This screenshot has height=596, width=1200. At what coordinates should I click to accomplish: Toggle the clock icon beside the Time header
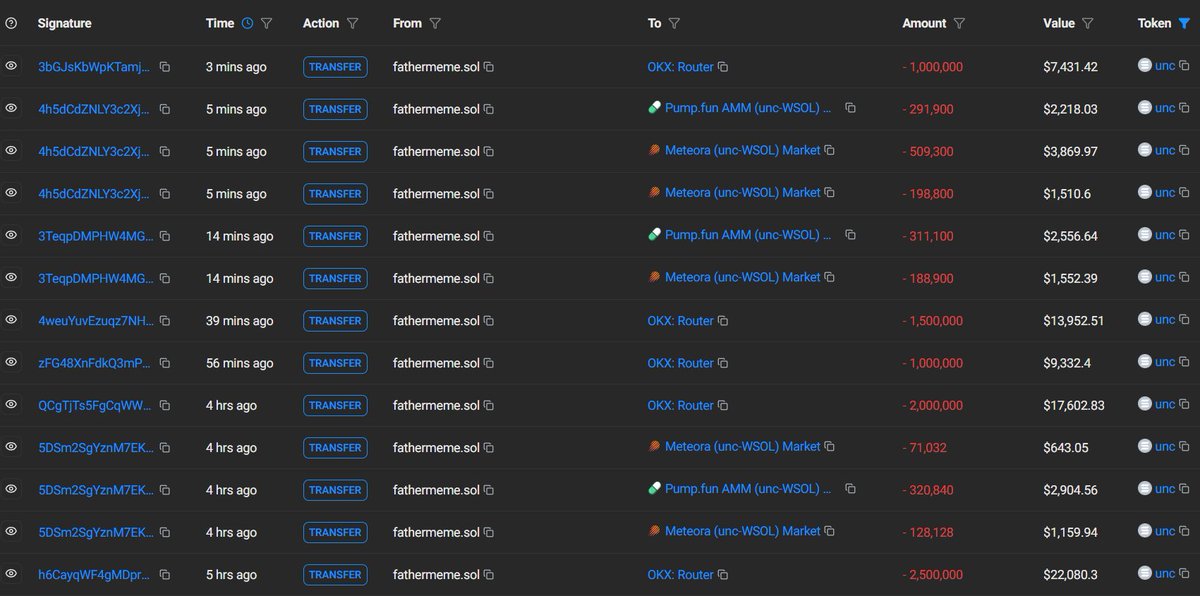(247, 23)
